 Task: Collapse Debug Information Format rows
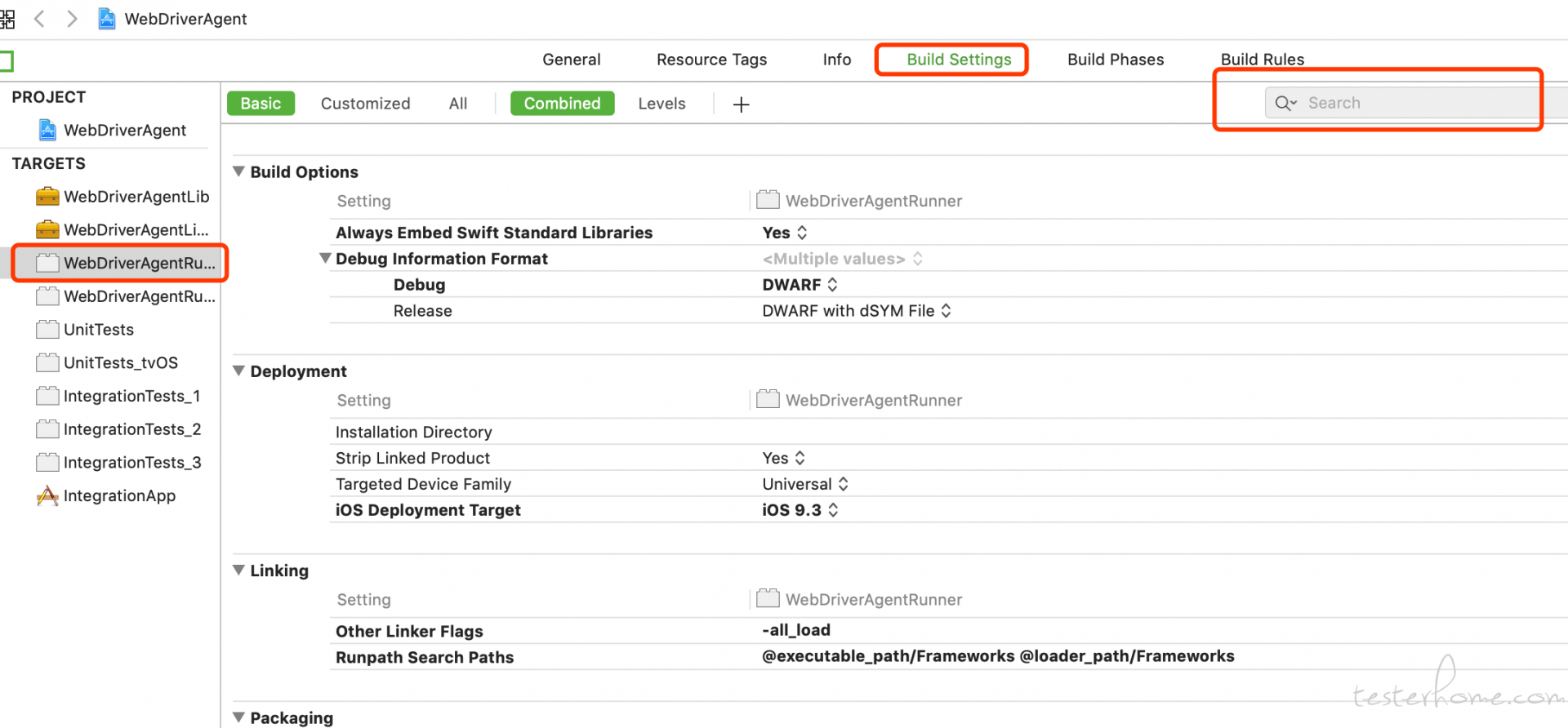click(325, 258)
